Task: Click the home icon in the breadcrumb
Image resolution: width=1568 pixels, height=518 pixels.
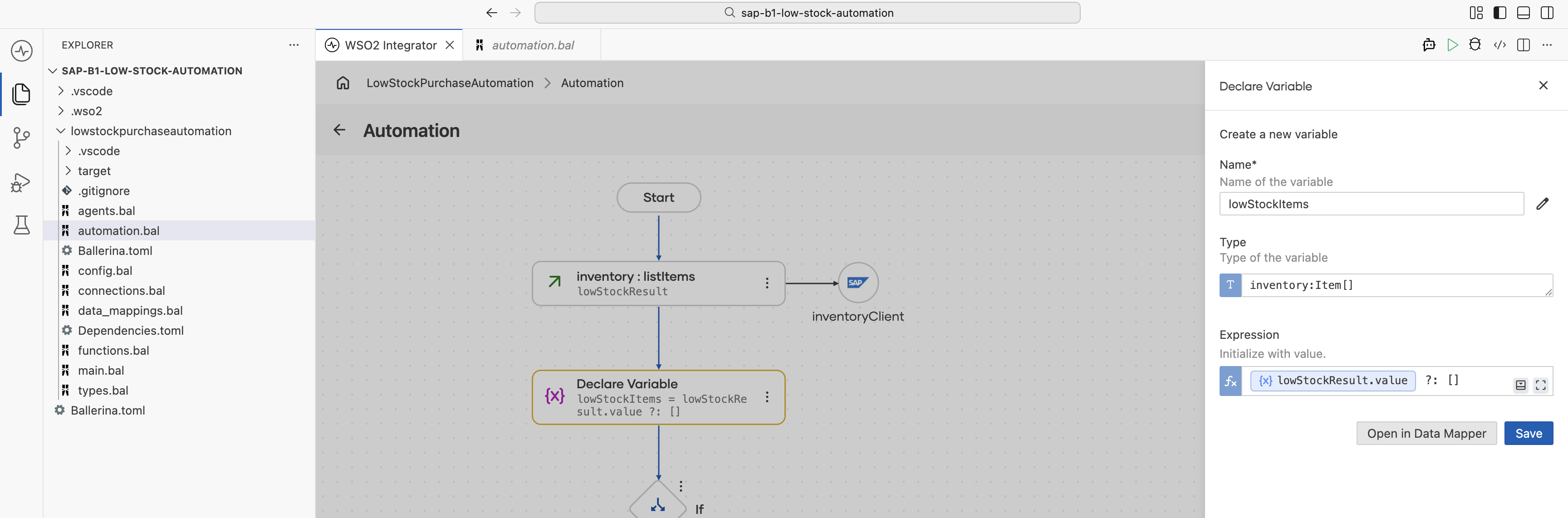Action: pyautogui.click(x=343, y=83)
